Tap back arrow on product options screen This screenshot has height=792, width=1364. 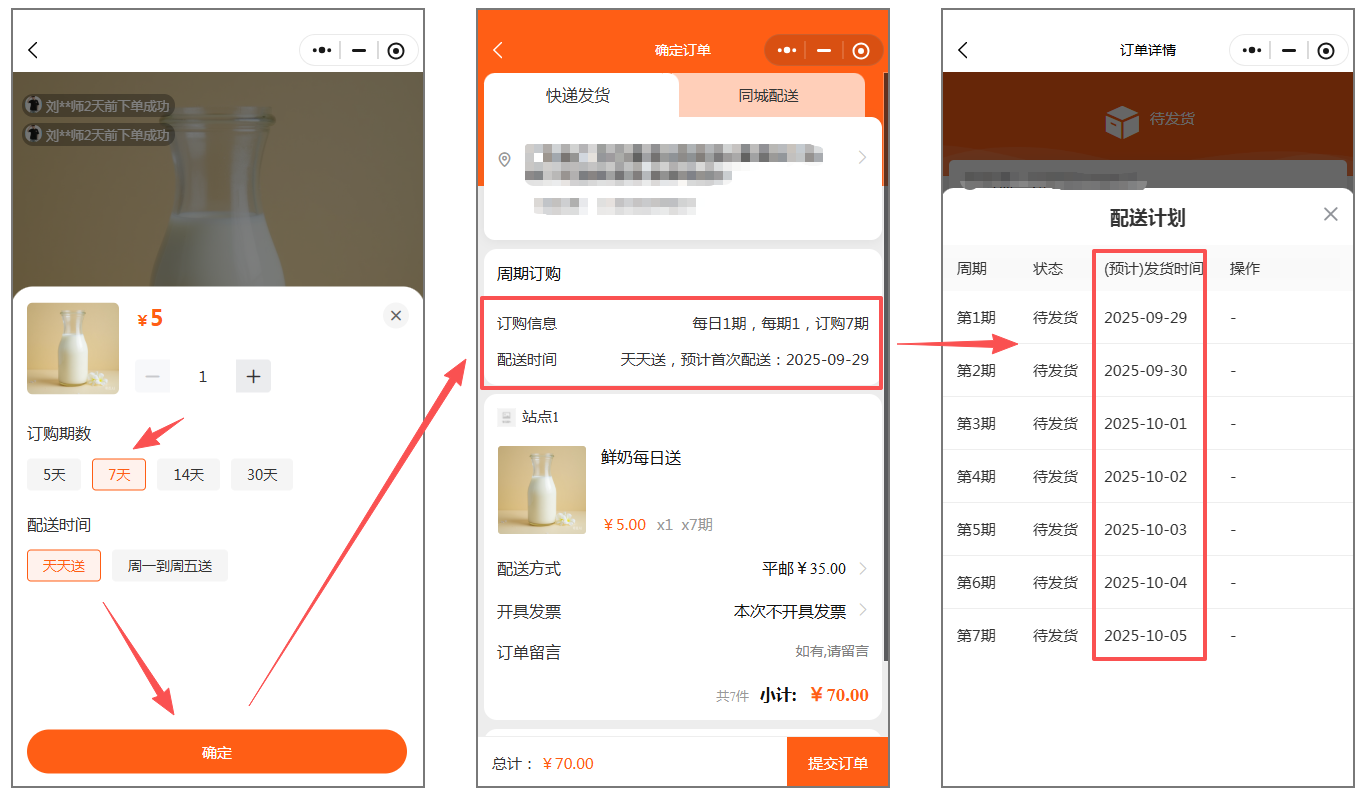click(x=33, y=50)
